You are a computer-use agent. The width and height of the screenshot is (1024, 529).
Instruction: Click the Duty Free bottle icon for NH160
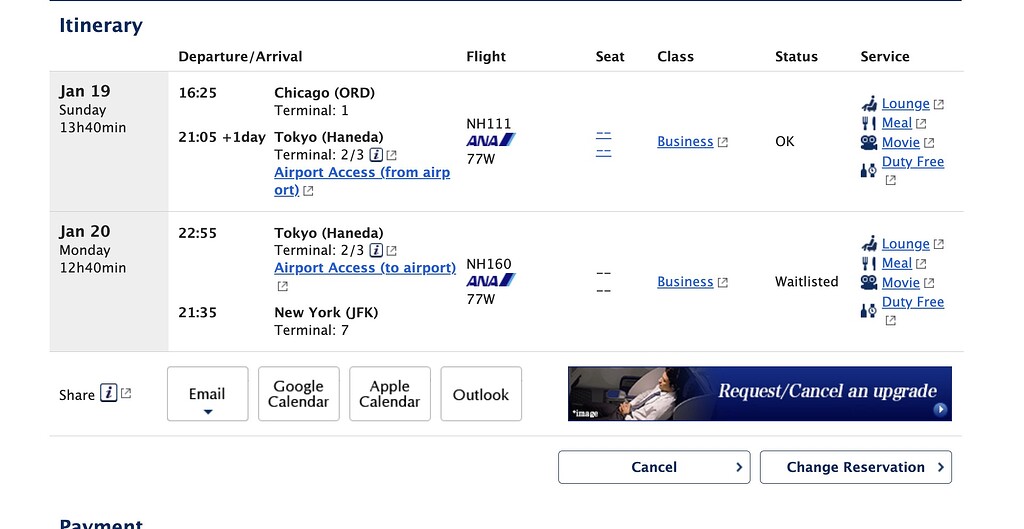pyautogui.click(x=869, y=310)
